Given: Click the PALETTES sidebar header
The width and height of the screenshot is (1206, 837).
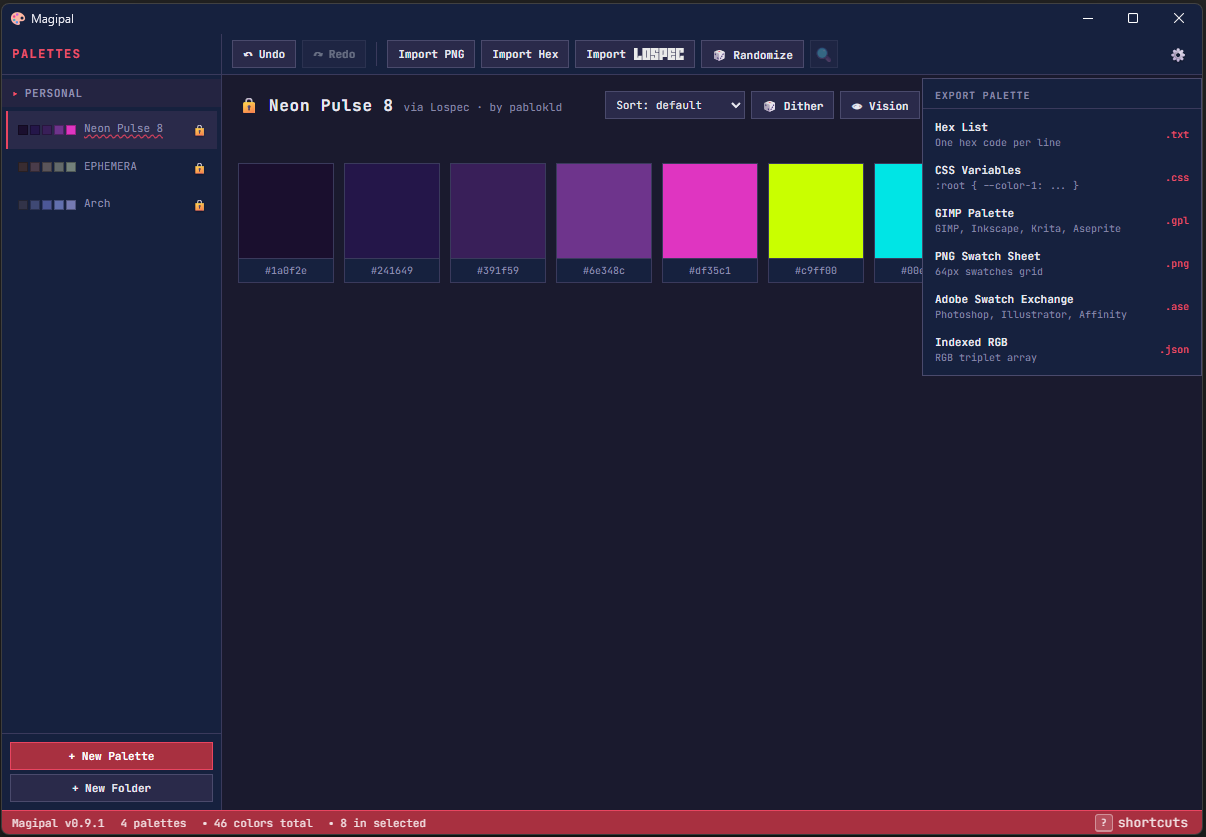Looking at the screenshot, I should pos(46,54).
